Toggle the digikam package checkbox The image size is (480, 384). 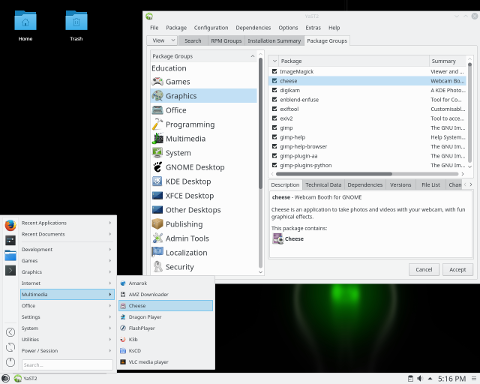pos(274,90)
